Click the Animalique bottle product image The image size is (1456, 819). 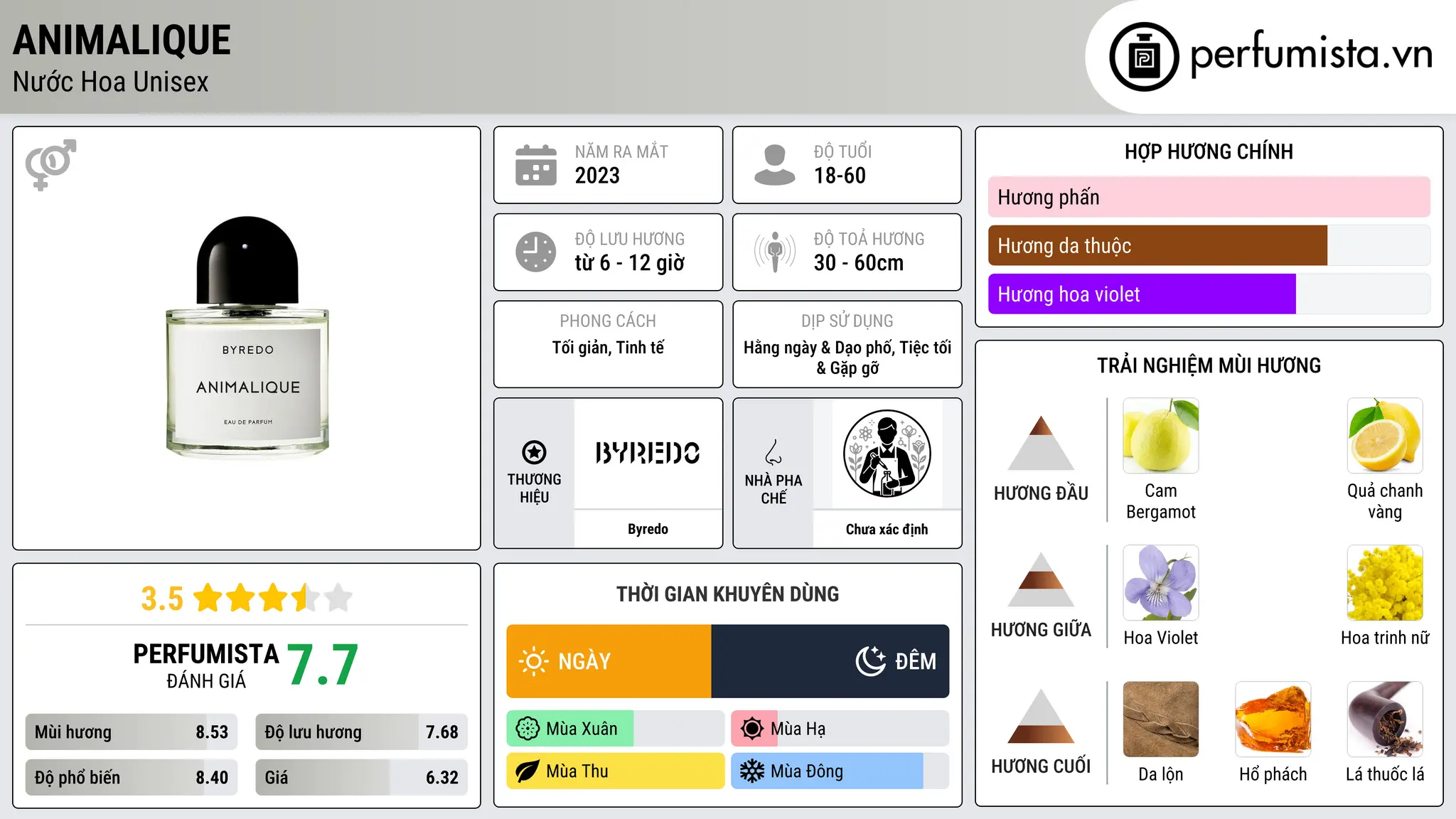tap(247, 337)
